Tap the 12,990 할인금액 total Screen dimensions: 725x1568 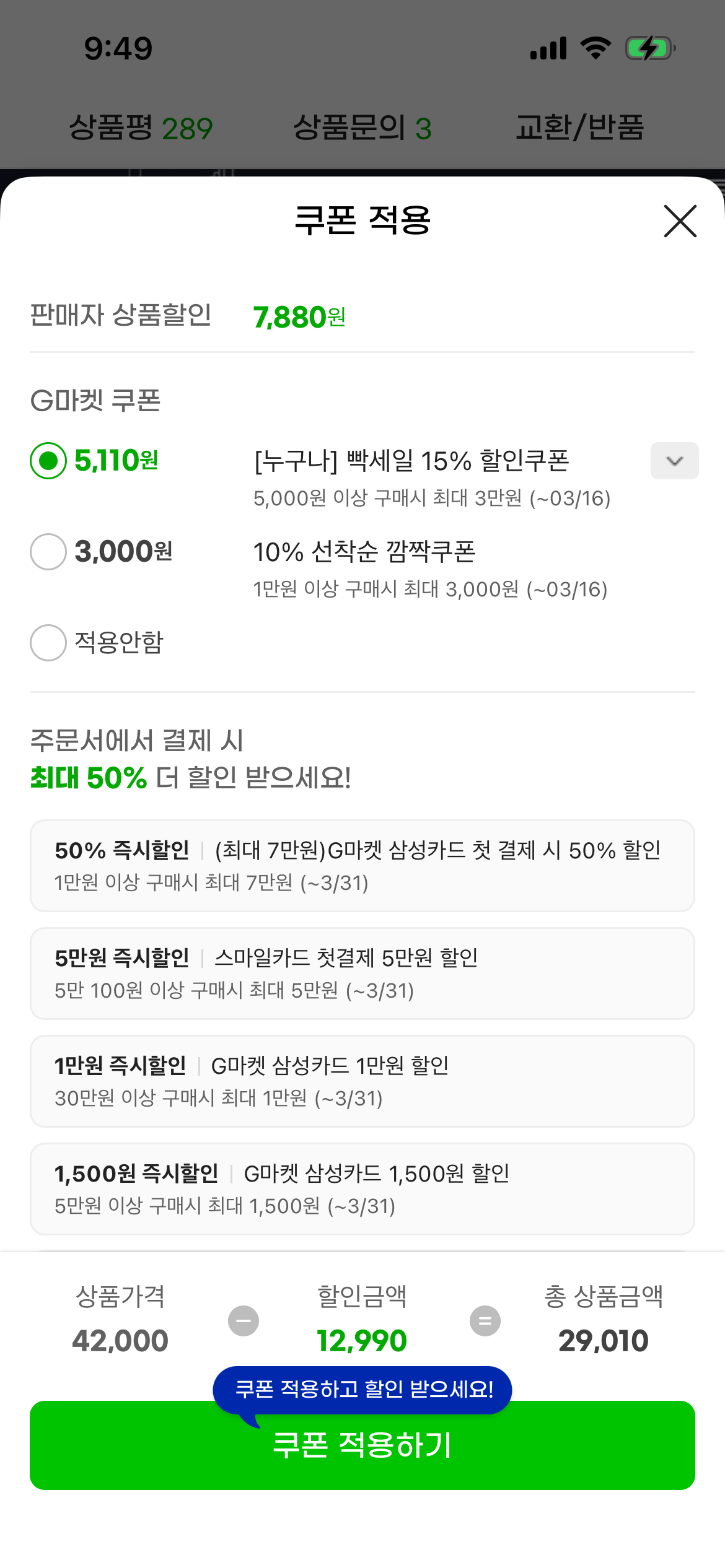pos(362,1341)
